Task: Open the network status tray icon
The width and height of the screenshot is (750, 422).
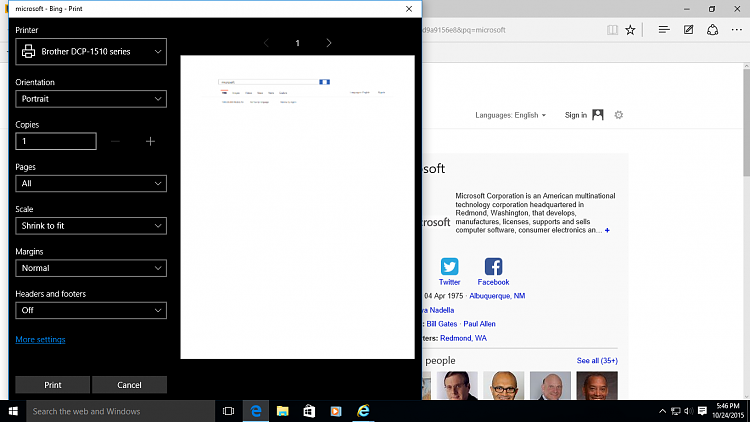Action: click(x=676, y=411)
